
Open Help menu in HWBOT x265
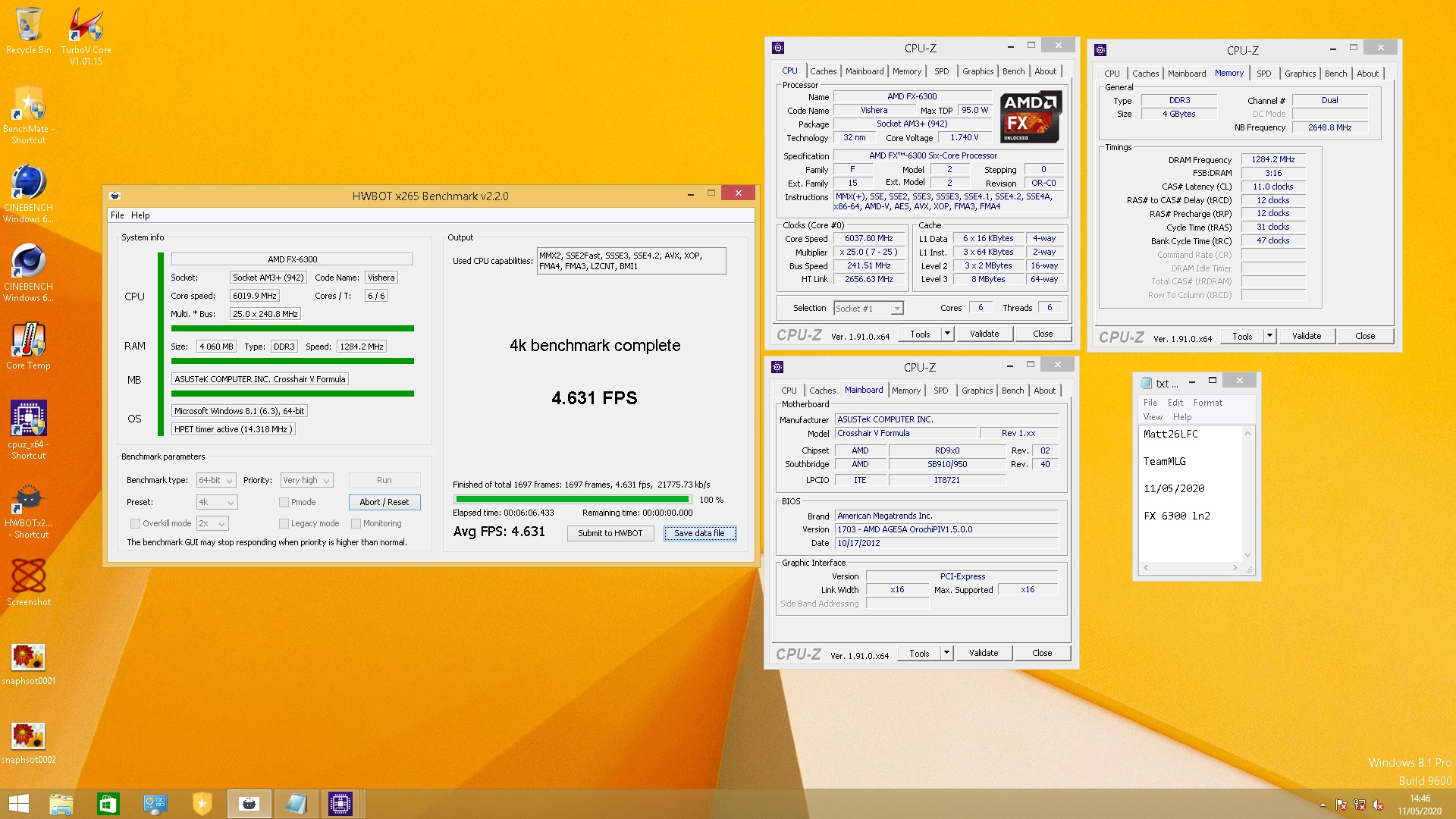pos(140,215)
